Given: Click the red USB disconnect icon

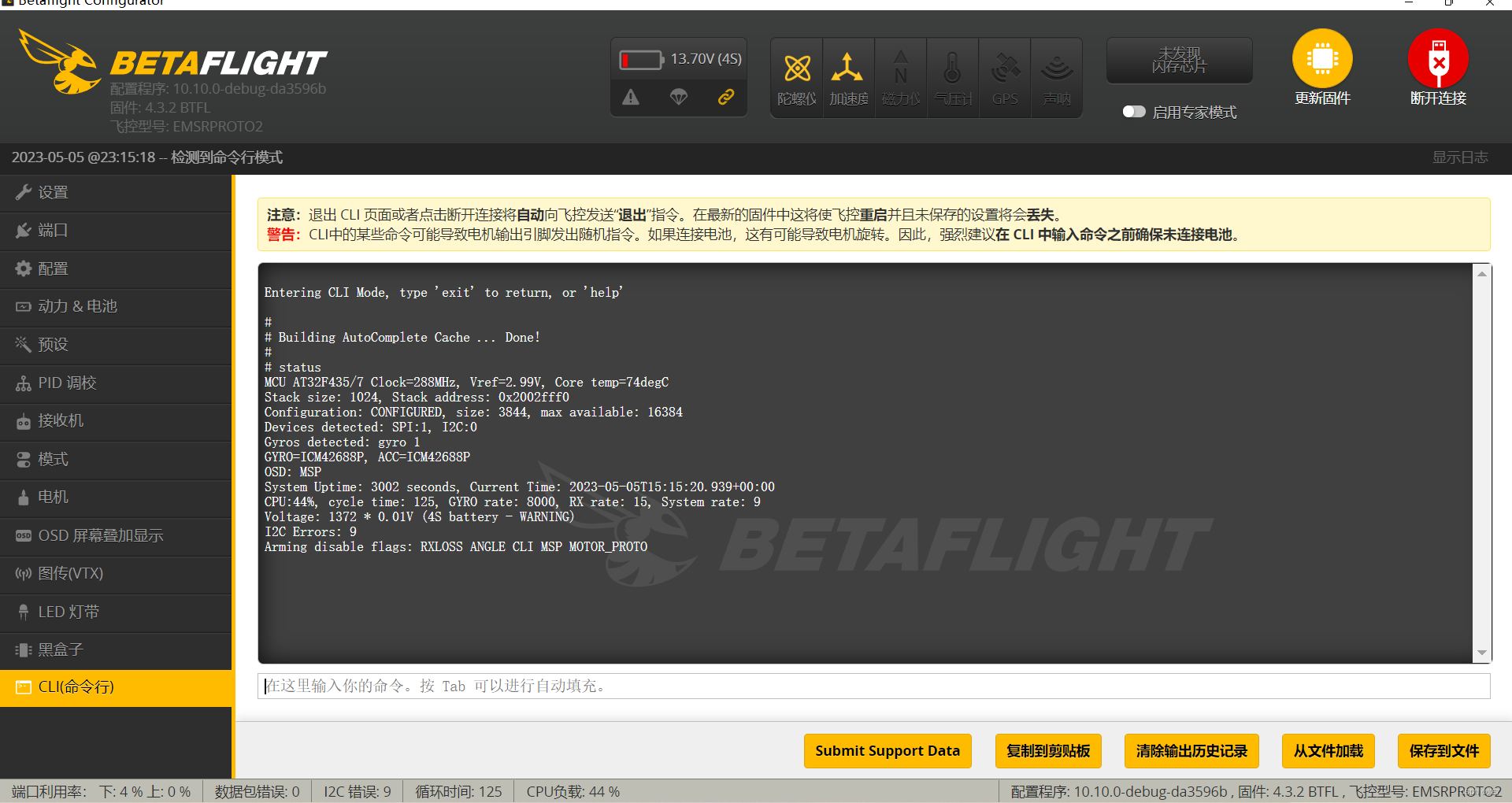Looking at the screenshot, I should pyautogui.click(x=1438, y=58).
